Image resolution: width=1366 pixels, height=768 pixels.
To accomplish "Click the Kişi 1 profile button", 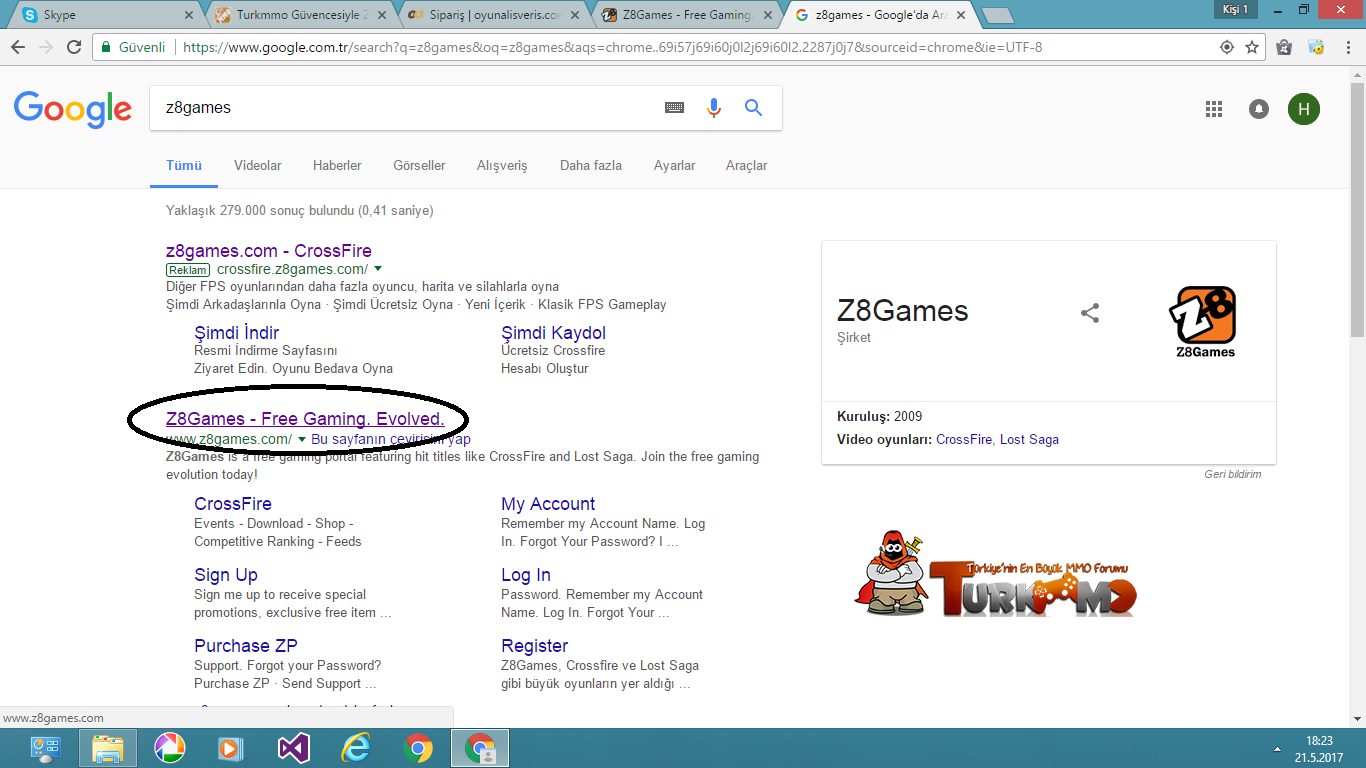I will (x=1236, y=9).
